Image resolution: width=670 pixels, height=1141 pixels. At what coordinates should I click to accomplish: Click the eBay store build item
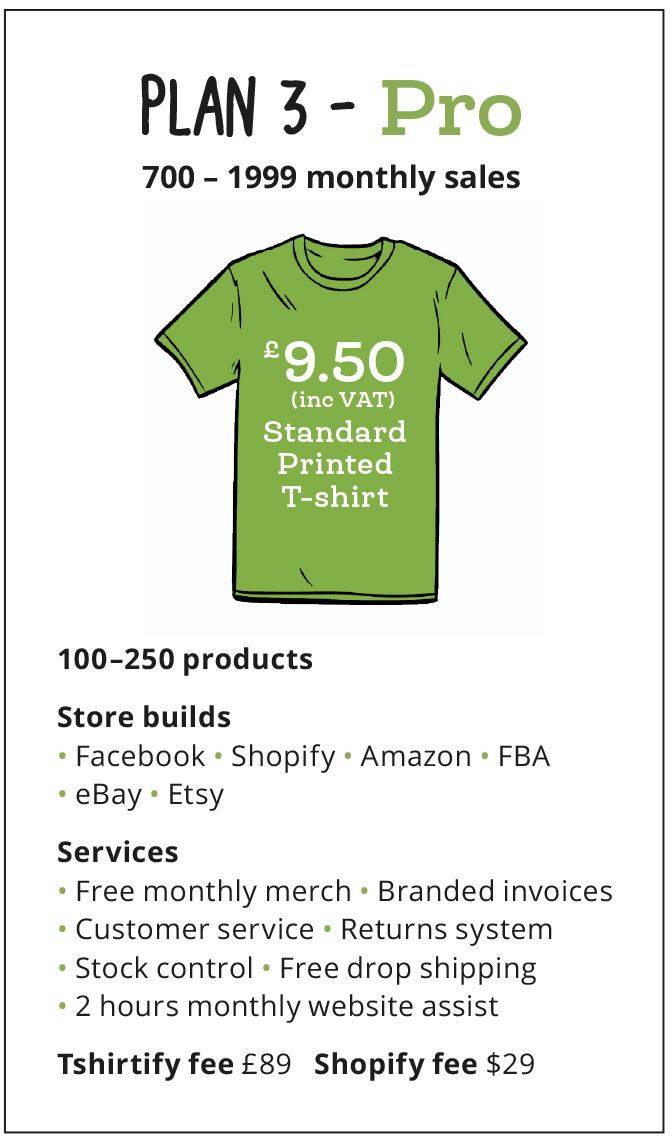pos(108,795)
